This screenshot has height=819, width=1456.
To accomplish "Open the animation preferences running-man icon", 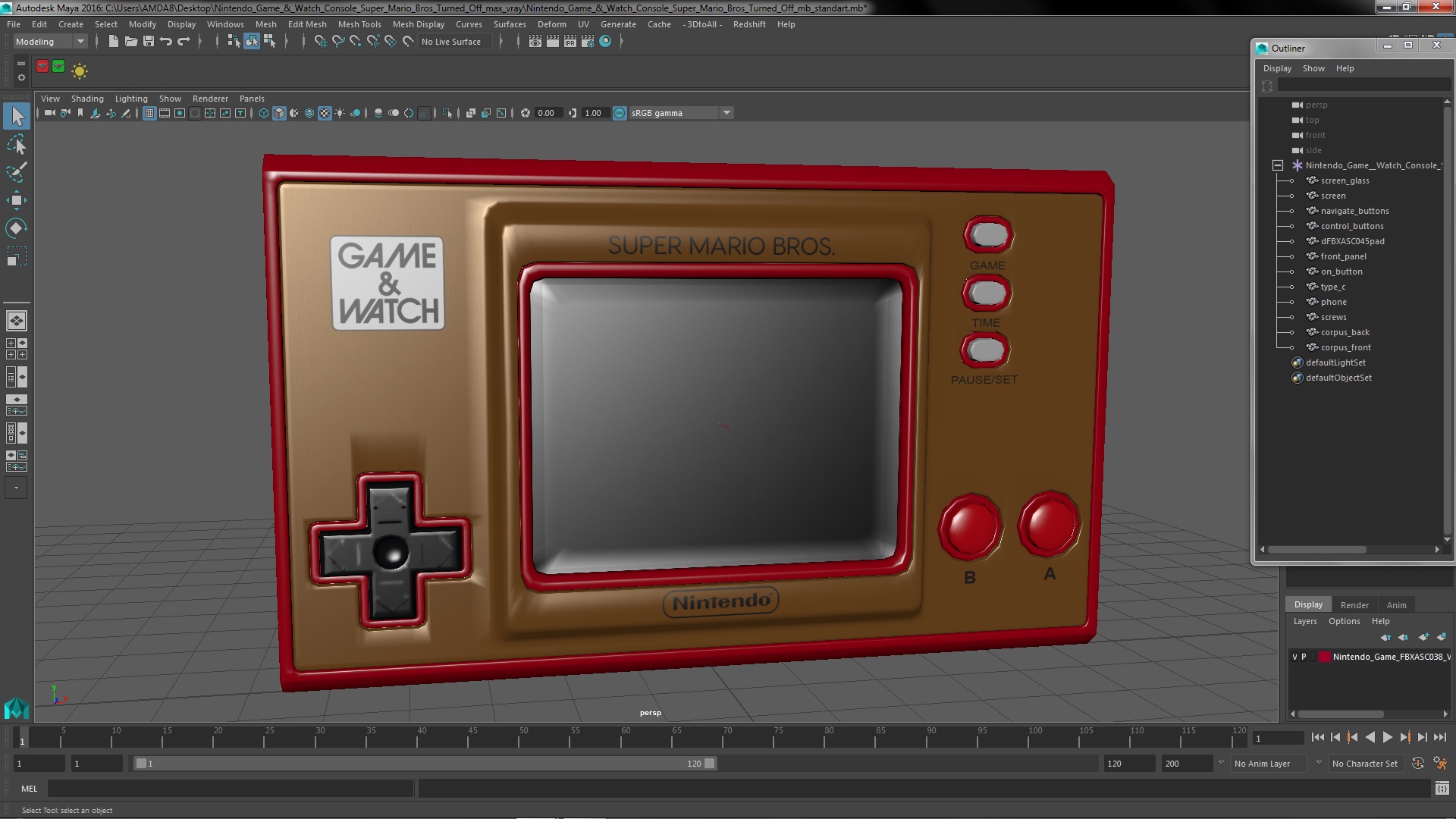I will 1440,763.
